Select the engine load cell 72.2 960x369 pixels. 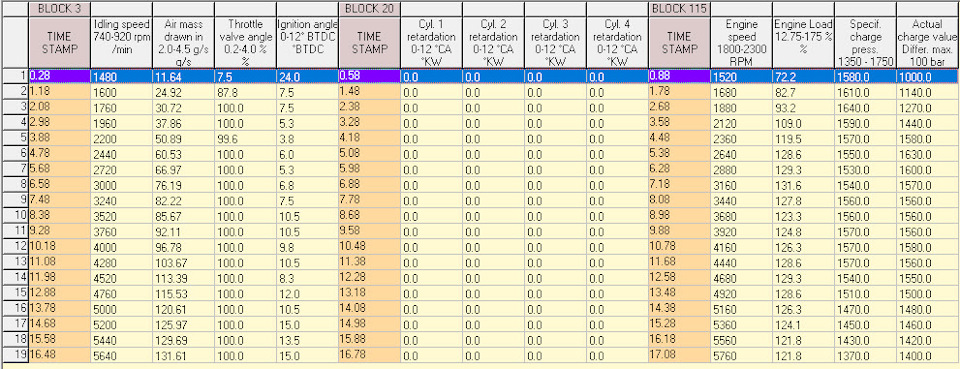[803, 76]
